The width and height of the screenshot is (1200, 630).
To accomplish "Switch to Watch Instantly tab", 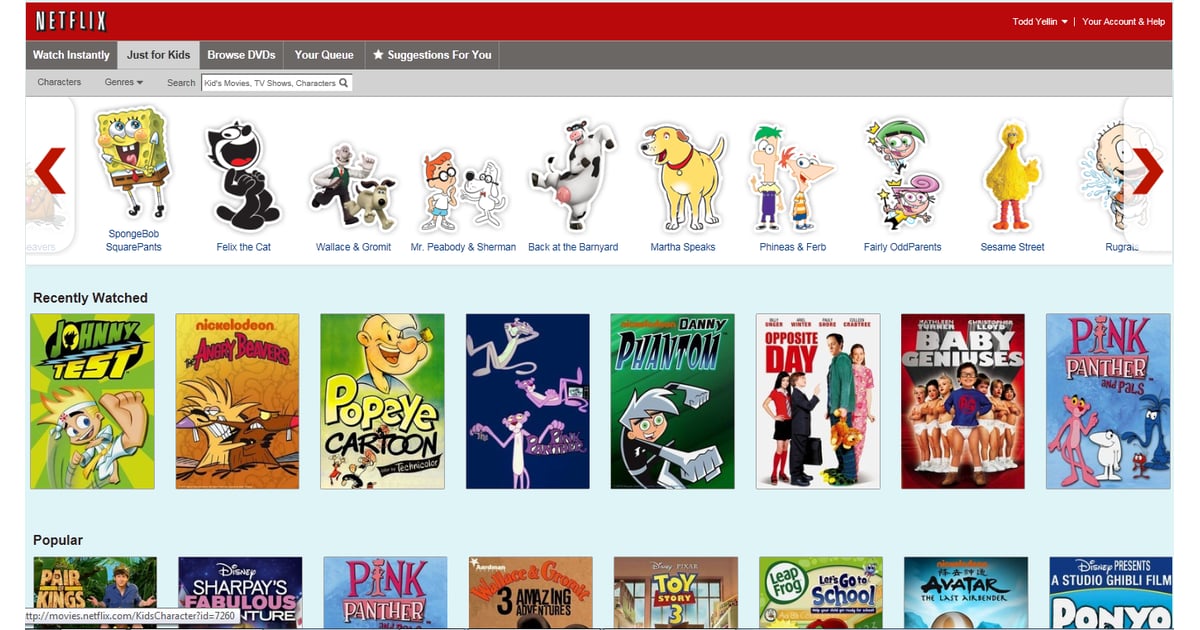I will coord(71,55).
